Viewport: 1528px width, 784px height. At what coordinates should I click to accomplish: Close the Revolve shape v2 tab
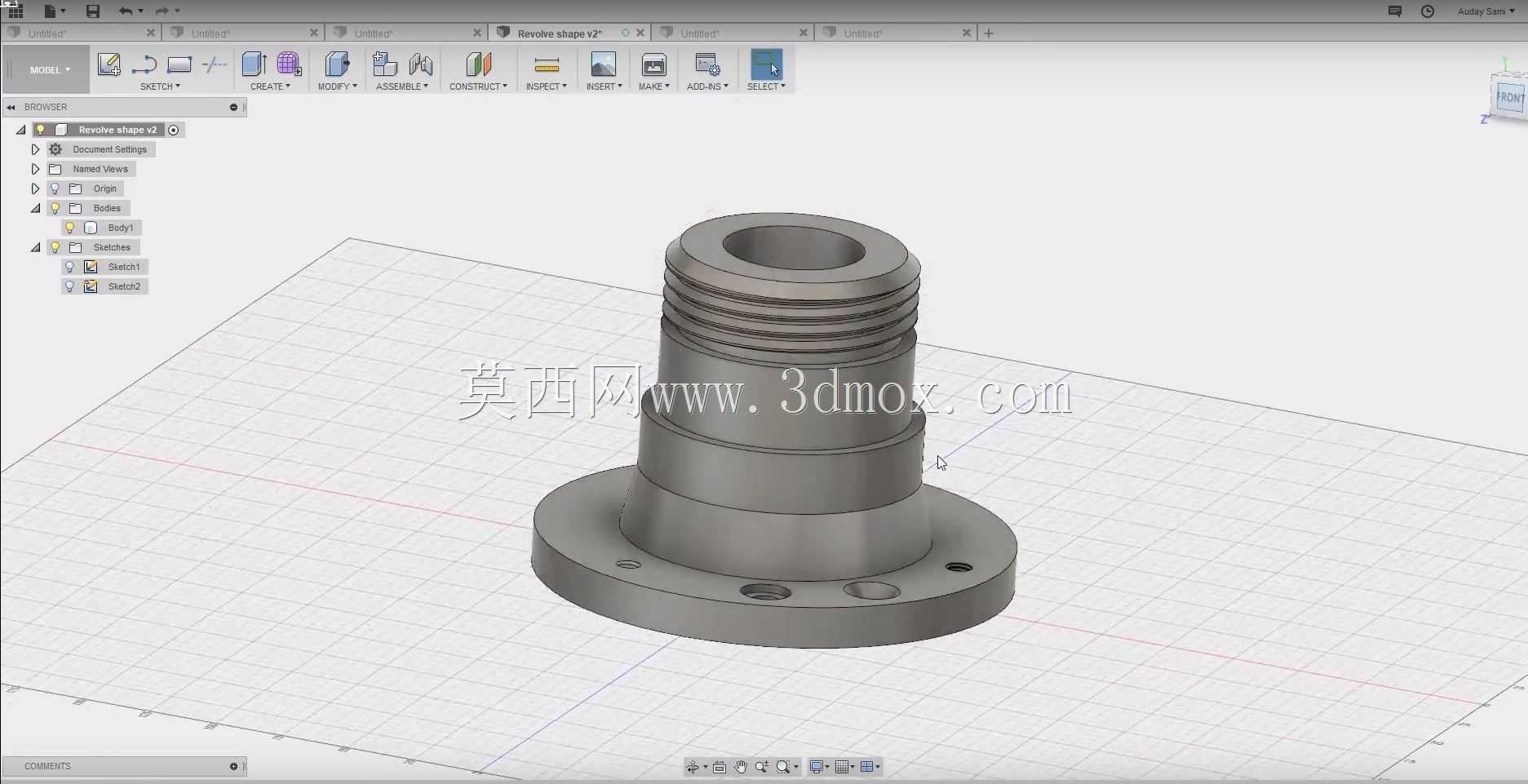(640, 33)
